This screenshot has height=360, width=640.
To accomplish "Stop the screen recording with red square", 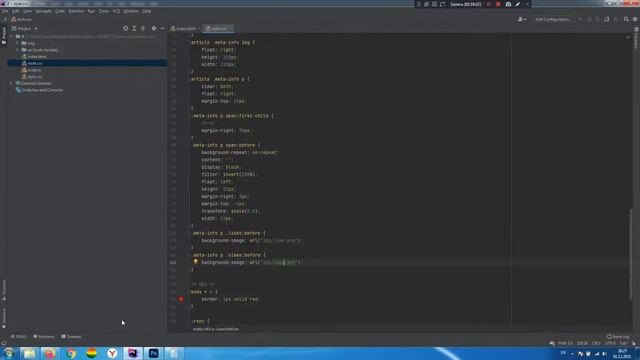I will 498,4.
